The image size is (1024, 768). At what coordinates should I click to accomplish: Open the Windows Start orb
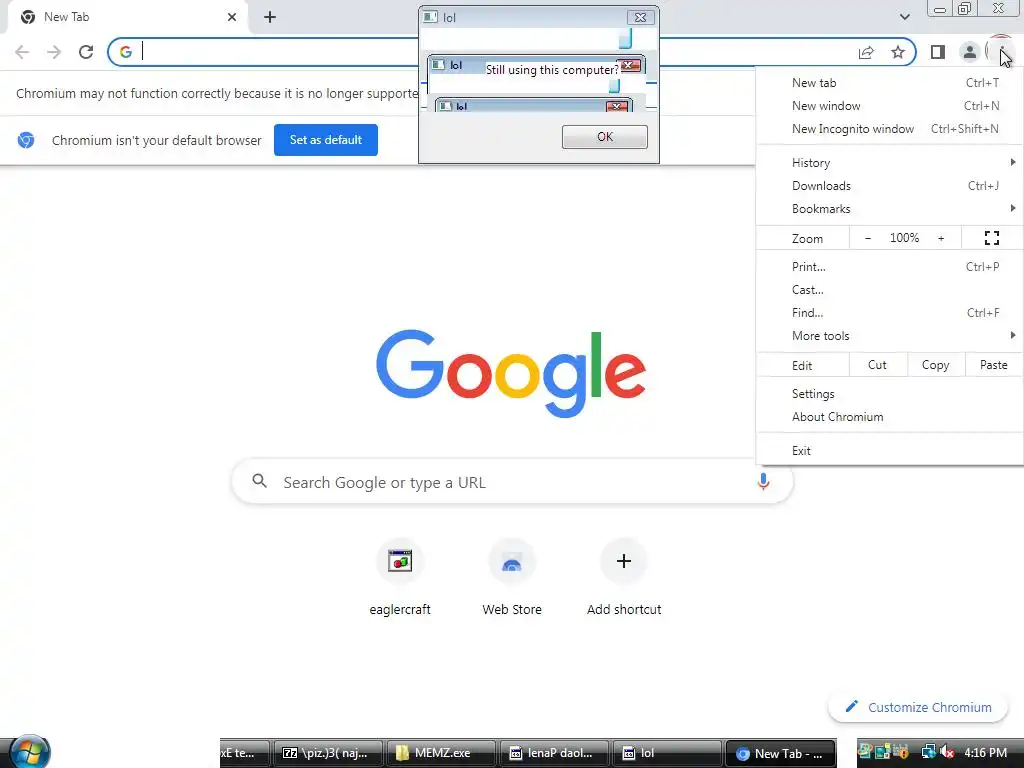tap(28, 752)
